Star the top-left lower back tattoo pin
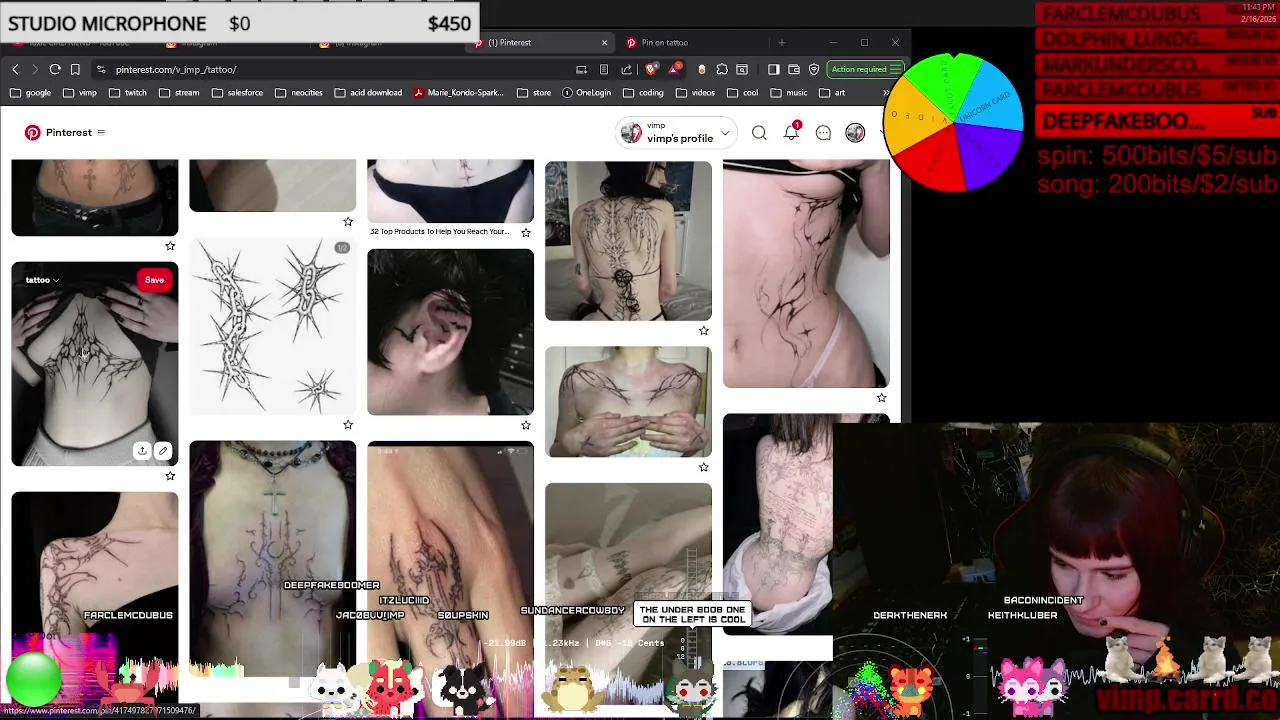1280x720 pixels. pyautogui.click(x=170, y=245)
